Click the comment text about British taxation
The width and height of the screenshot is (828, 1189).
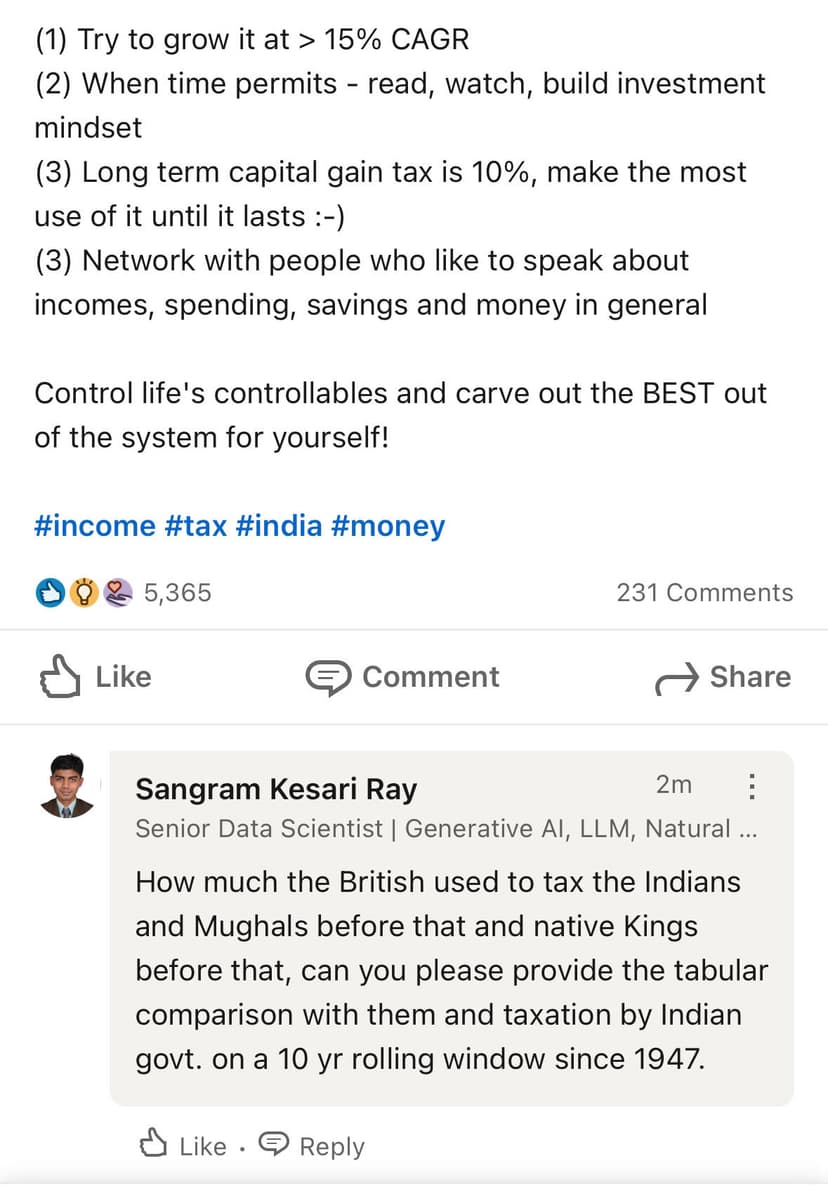tap(450, 970)
